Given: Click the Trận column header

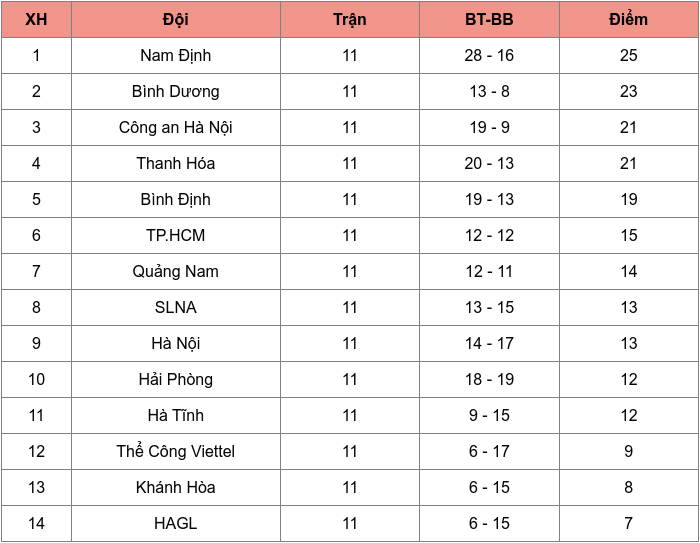Looking at the screenshot, I should pos(350,19).
